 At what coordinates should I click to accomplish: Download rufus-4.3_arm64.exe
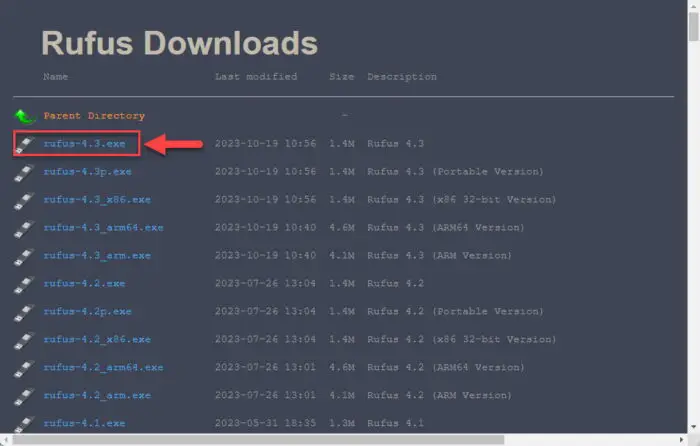click(x=104, y=228)
